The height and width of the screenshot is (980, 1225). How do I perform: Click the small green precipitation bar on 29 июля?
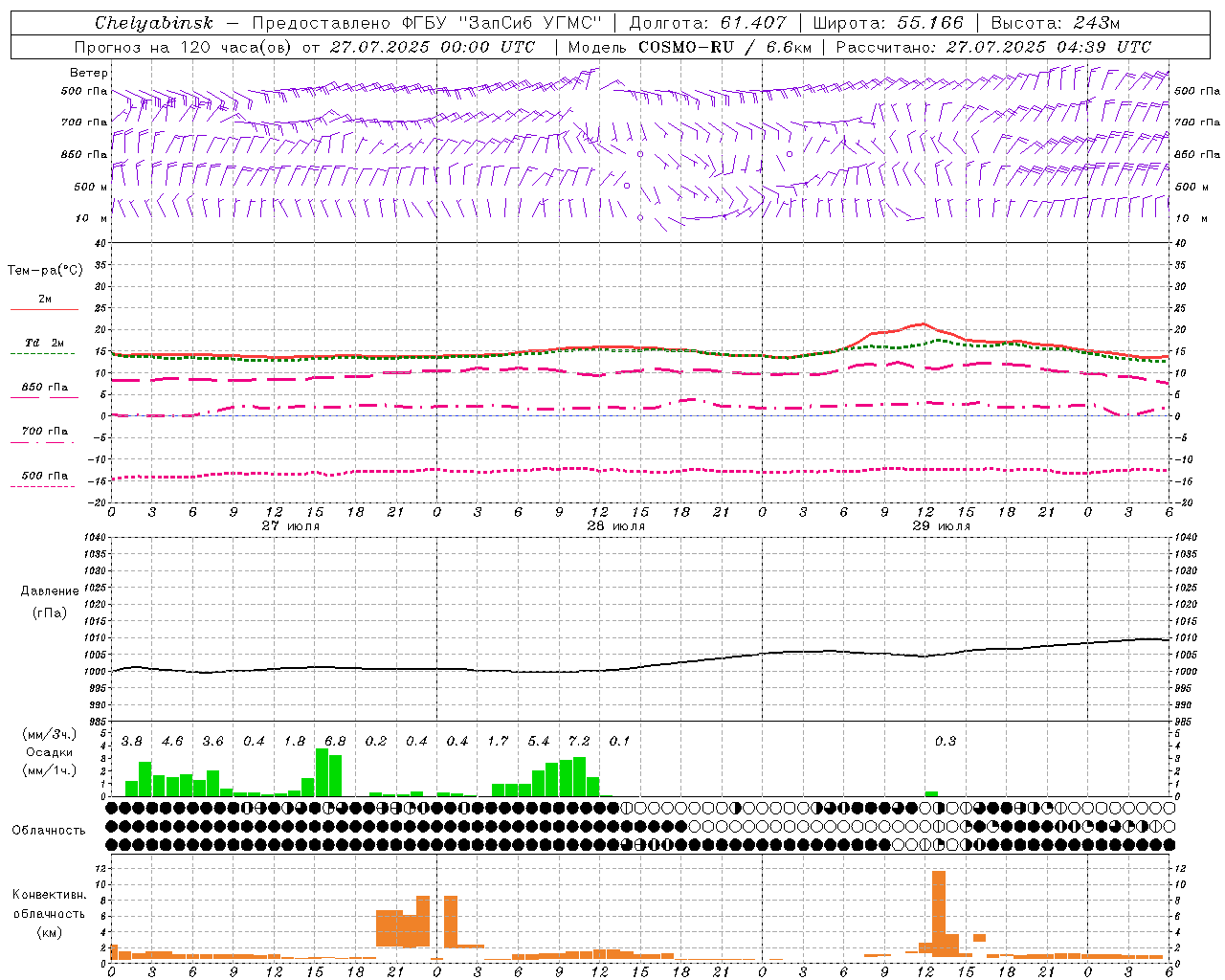(931, 793)
